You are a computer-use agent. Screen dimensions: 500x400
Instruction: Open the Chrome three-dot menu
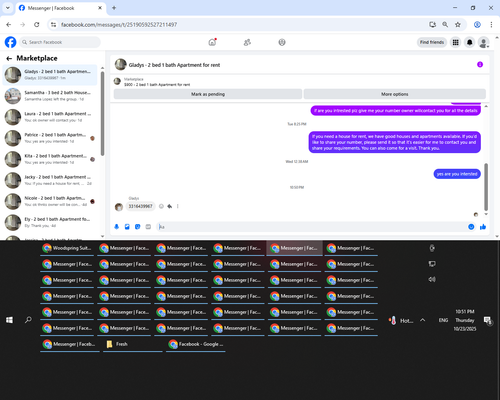click(491, 24)
